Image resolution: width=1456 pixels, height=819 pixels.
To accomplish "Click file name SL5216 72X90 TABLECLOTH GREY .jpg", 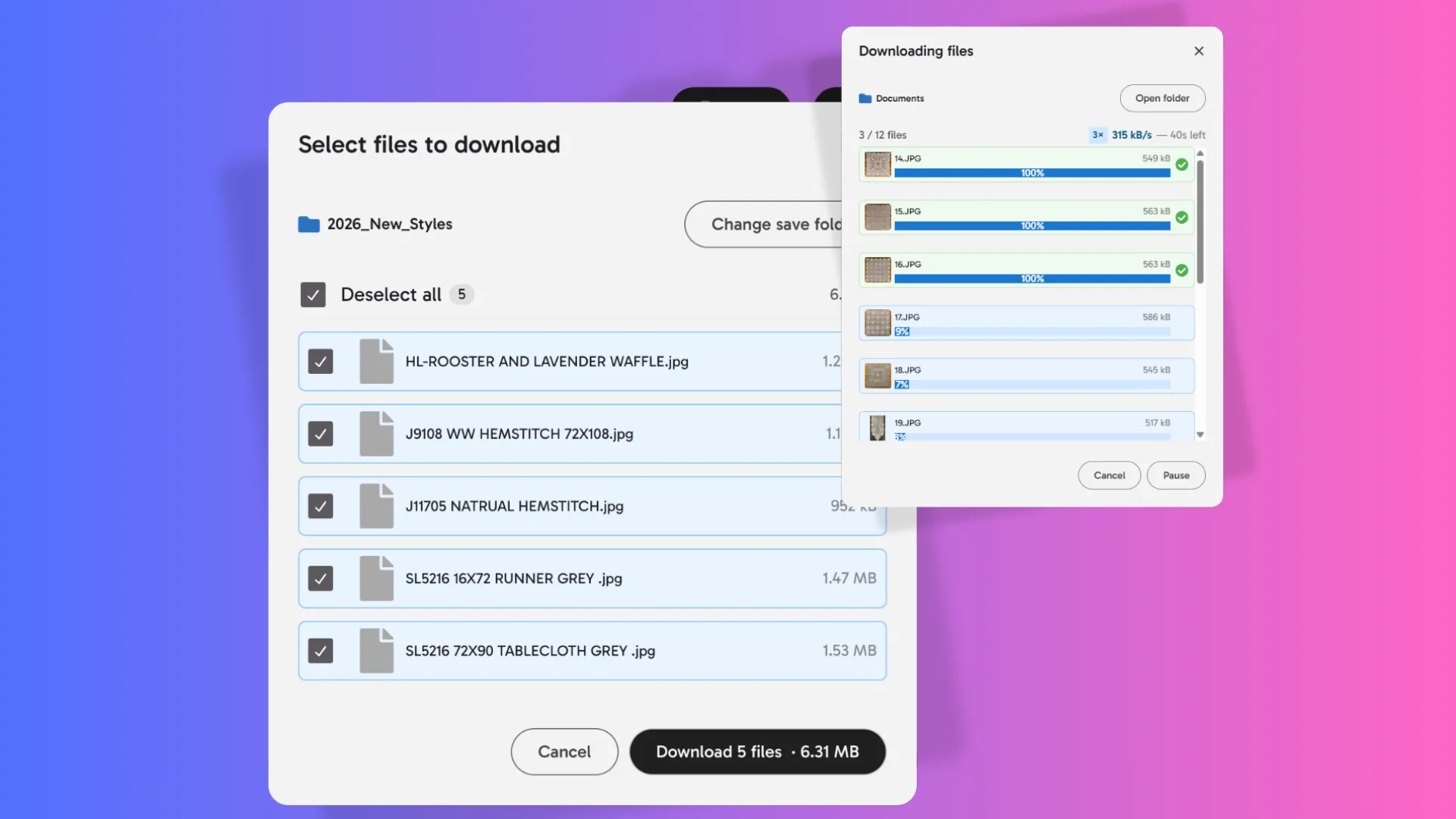I will pos(530,651).
